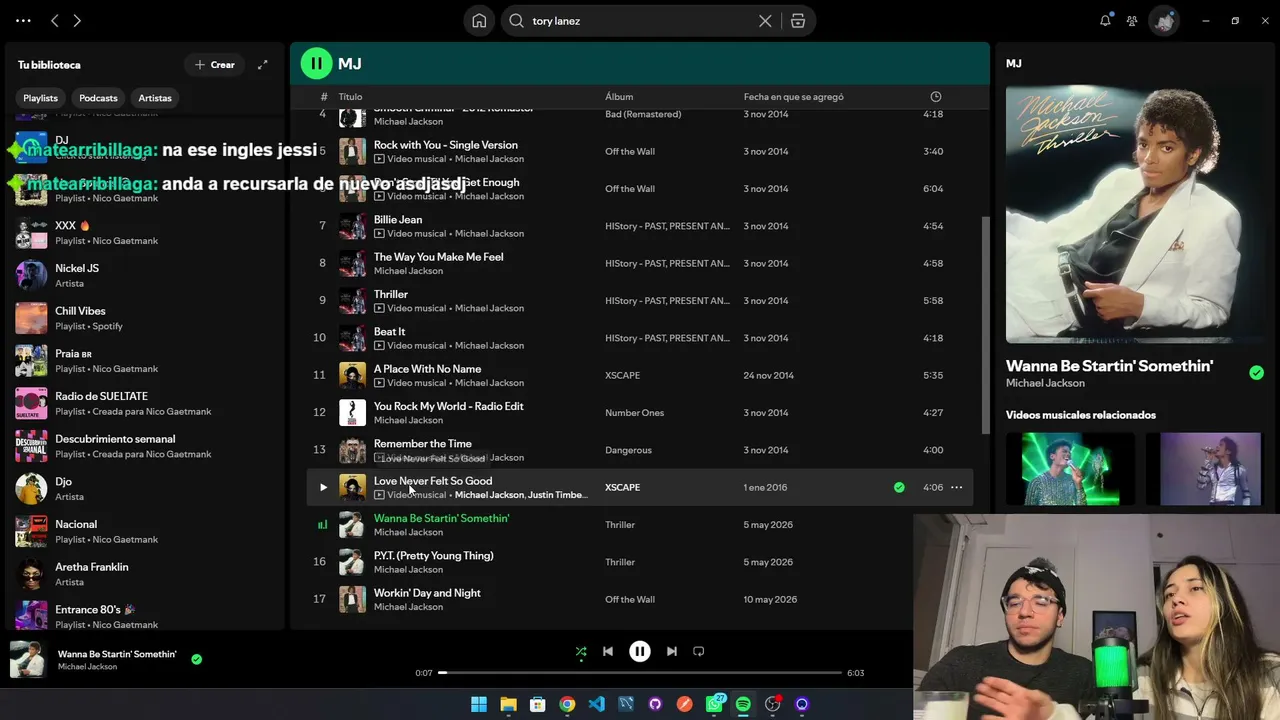
Task: Open Google Chrome from taskbar
Action: (x=567, y=704)
